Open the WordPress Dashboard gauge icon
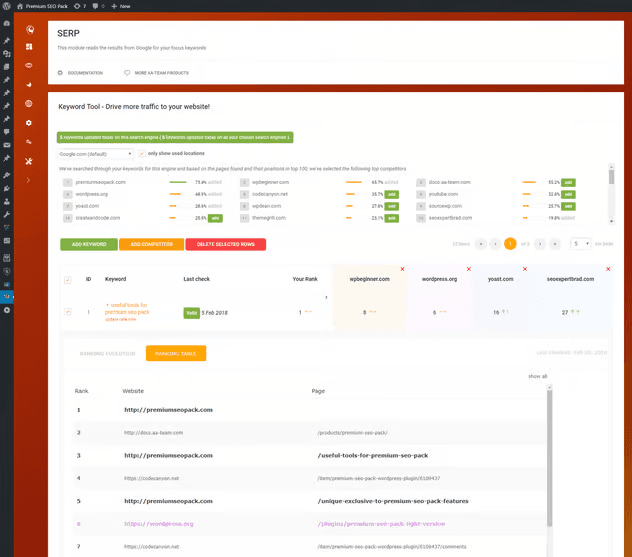Image resolution: width=632 pixels, height=557 pixels. tap(7, 23)
